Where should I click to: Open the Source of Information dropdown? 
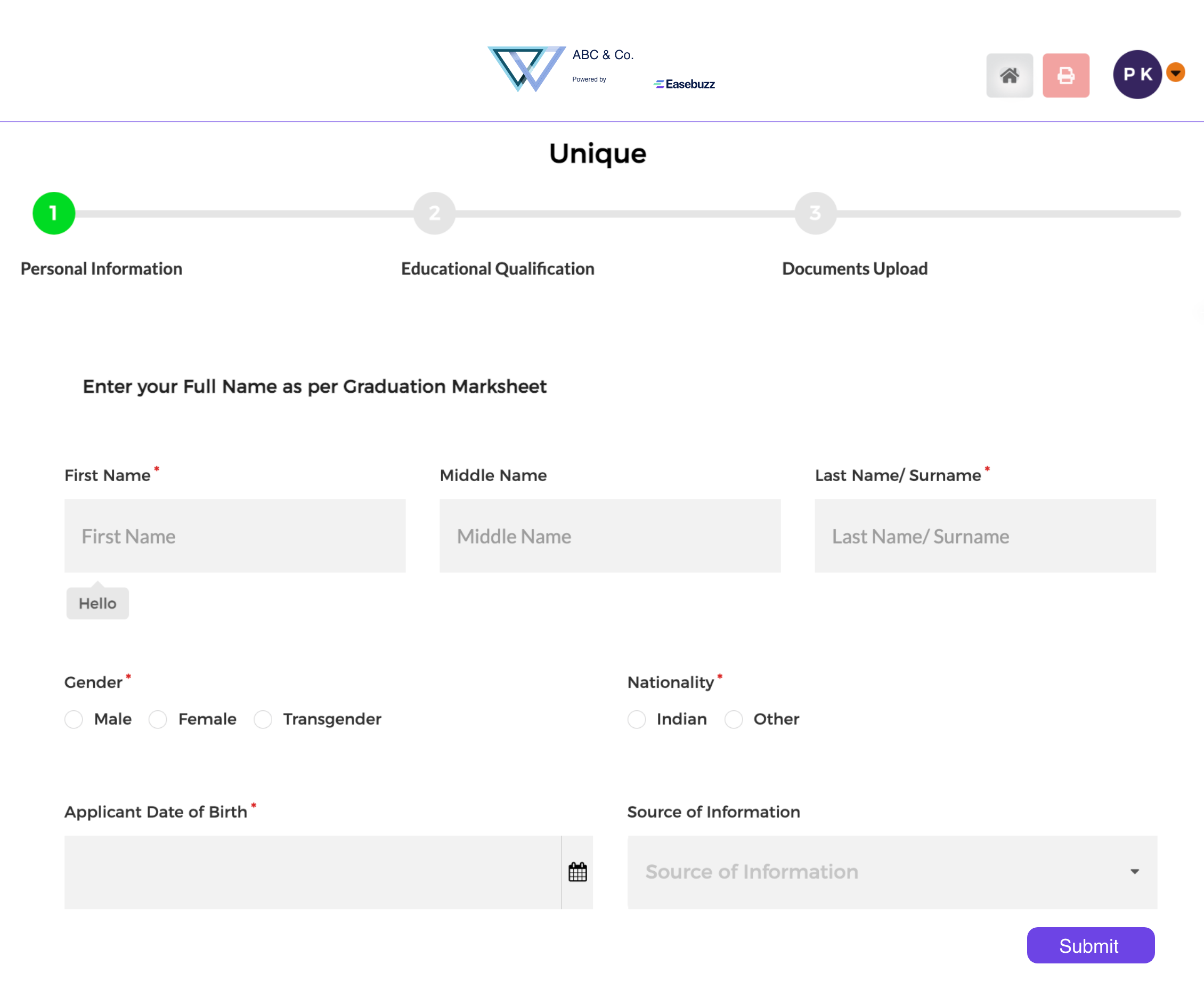pos(892,872)
